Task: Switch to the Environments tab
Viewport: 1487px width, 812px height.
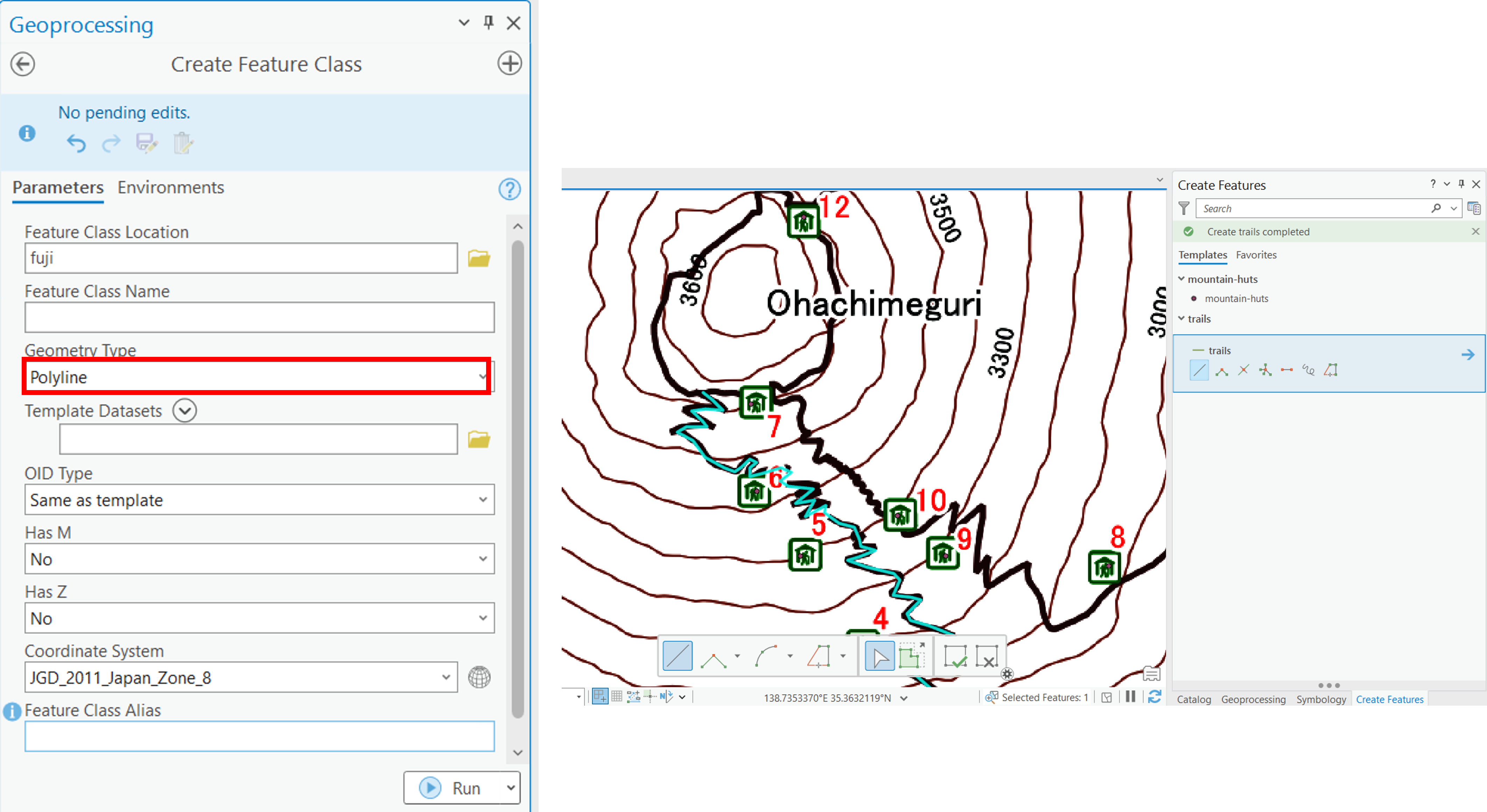Action: [x=170, y=188]
